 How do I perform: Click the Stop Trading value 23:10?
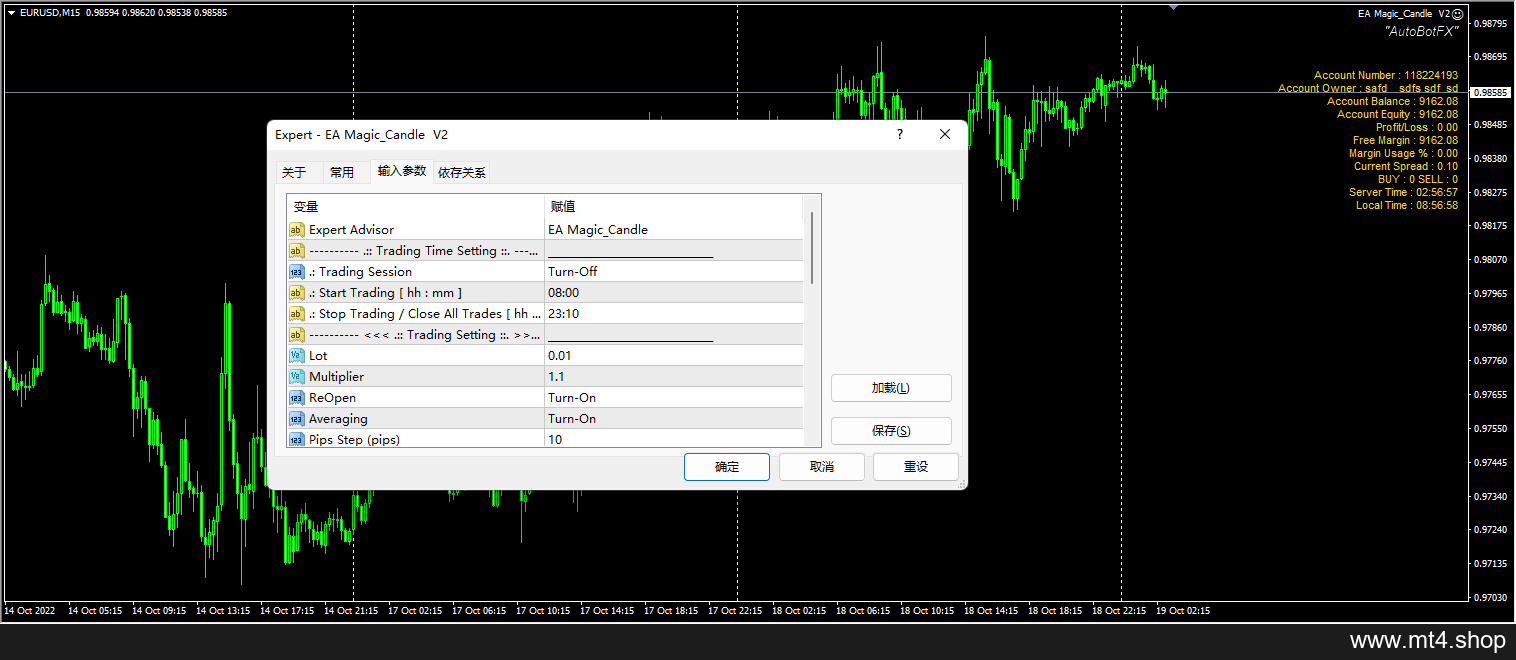[x=563, y=314]
